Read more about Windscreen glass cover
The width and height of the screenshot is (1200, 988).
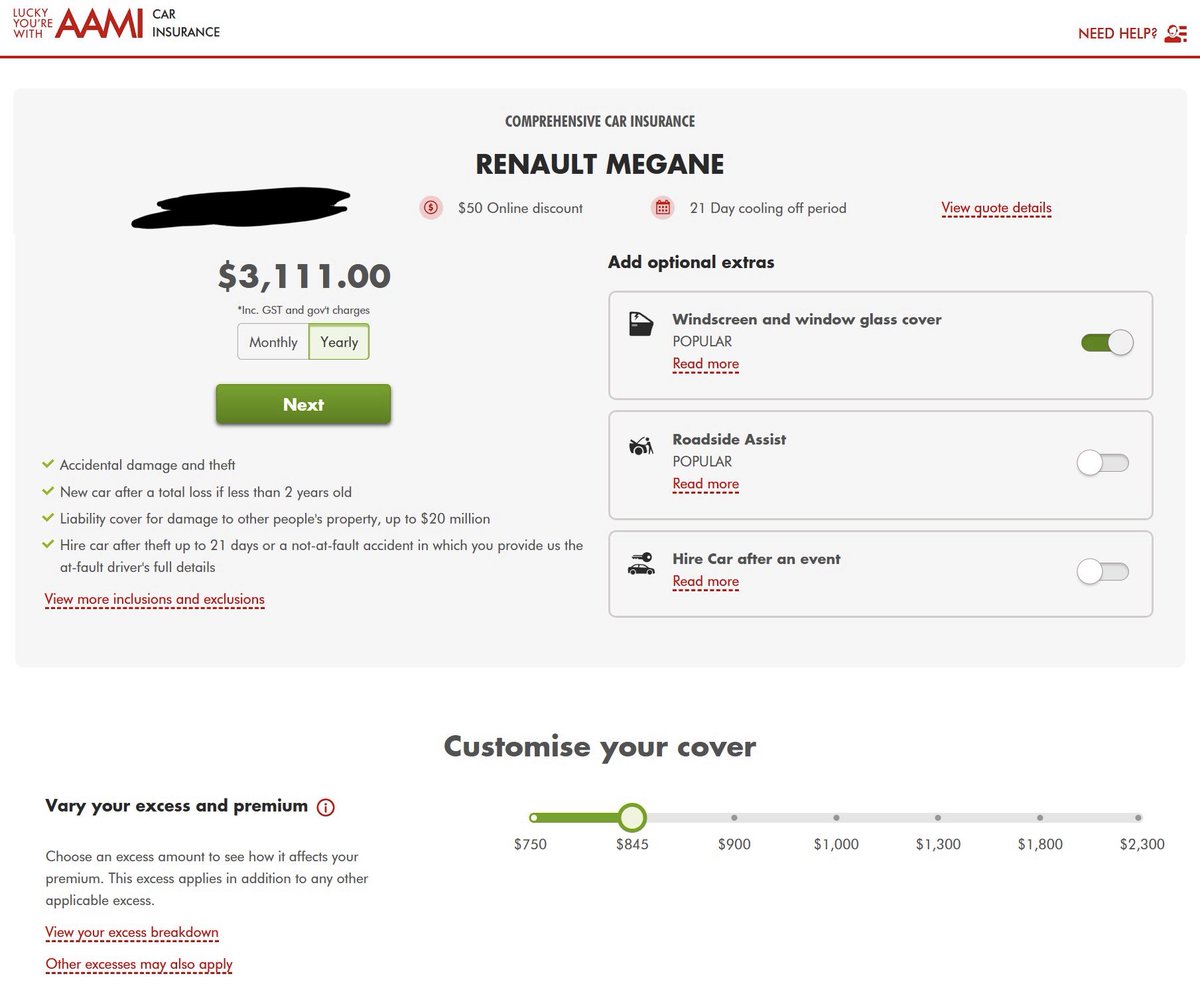point(705,364)
